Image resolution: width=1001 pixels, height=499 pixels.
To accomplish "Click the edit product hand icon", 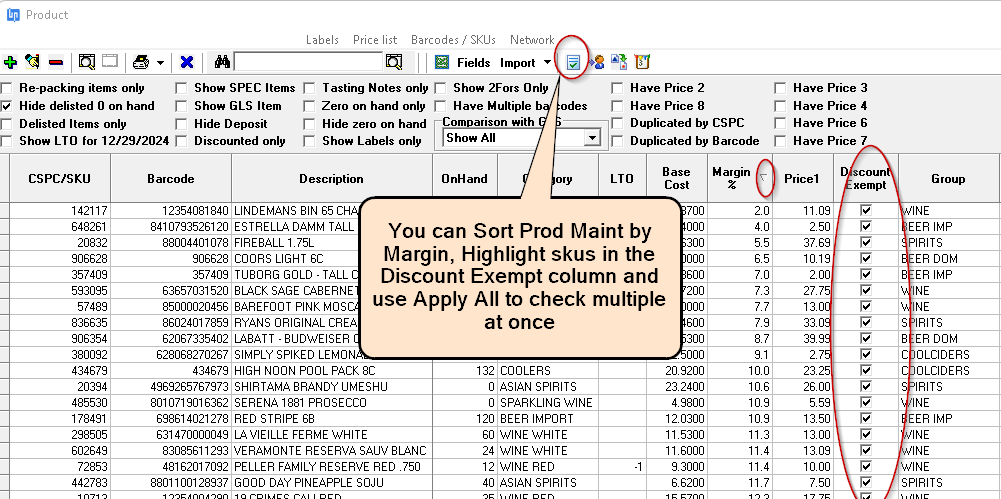I will coord(32,62).
